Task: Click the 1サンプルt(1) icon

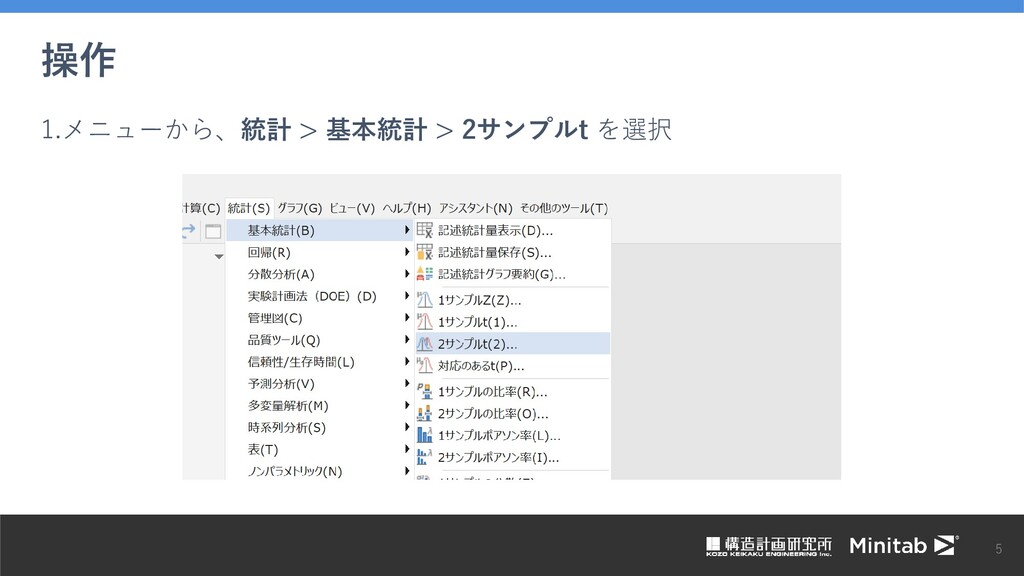Action: (424, 322)
